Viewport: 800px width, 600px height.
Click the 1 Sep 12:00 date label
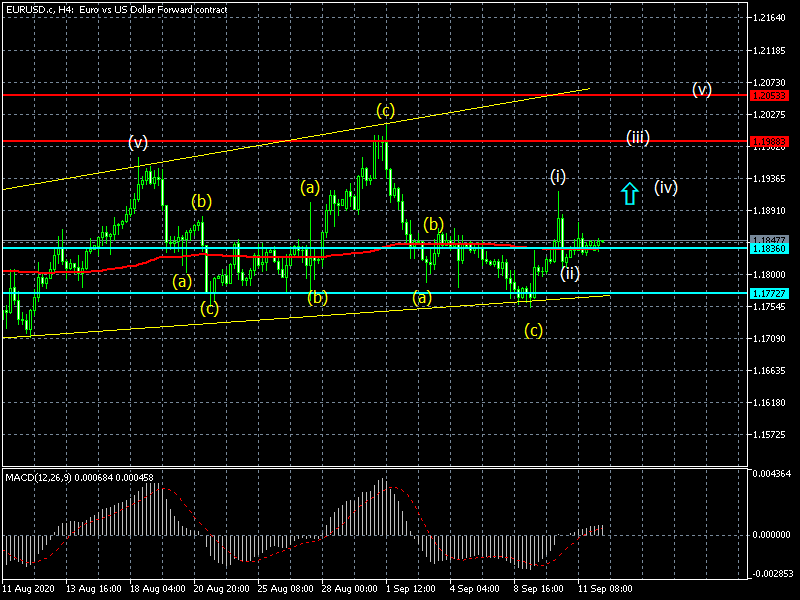(411, 589)
